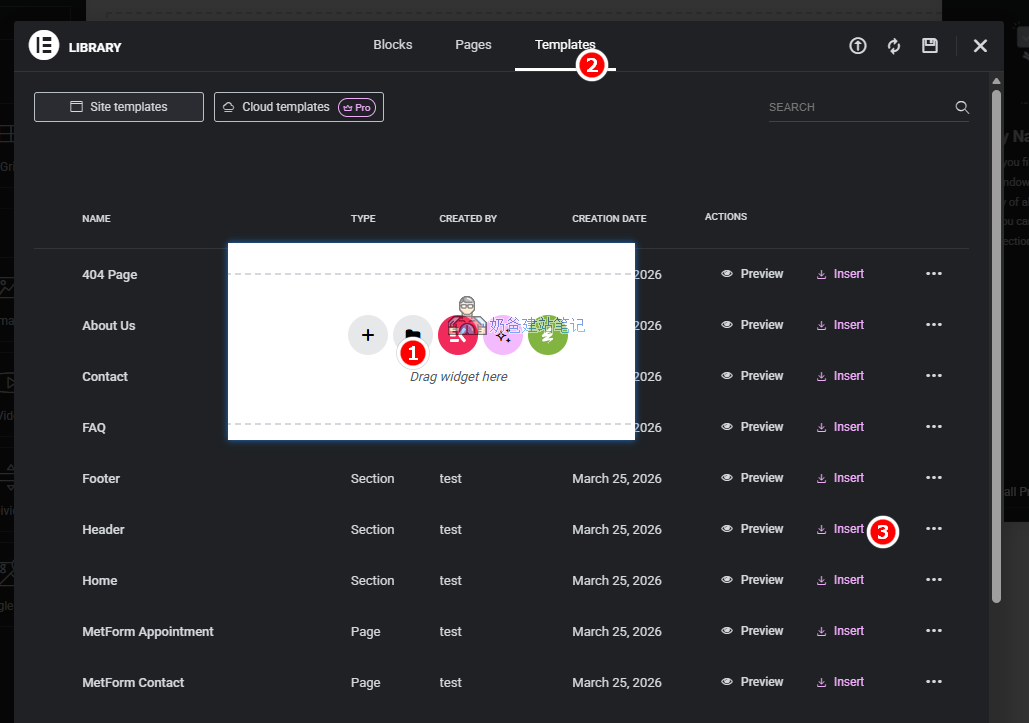Viewport: 1029px width, 723px height.
Task: Insert the Header template
Action: pyautogui.click(x=840, y=529)
